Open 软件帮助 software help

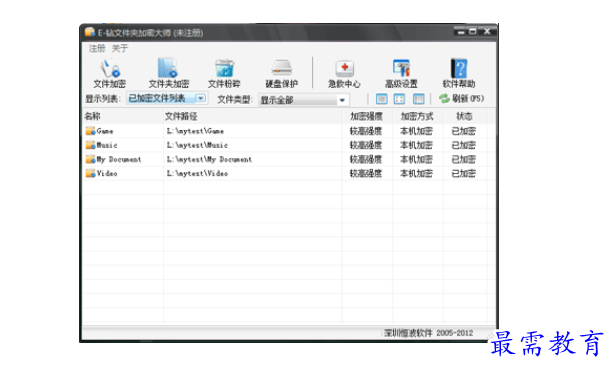(x=459, y=73)
